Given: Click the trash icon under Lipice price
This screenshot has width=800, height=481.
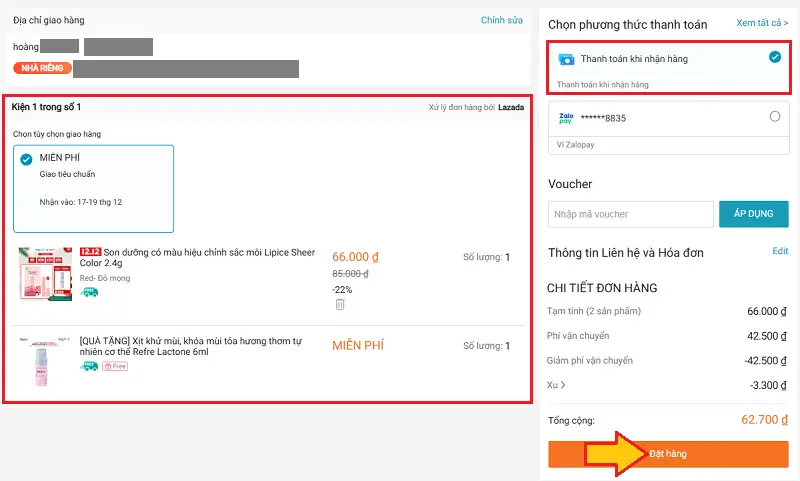Looking at the screenshot, I should click(x=340, y=305).
